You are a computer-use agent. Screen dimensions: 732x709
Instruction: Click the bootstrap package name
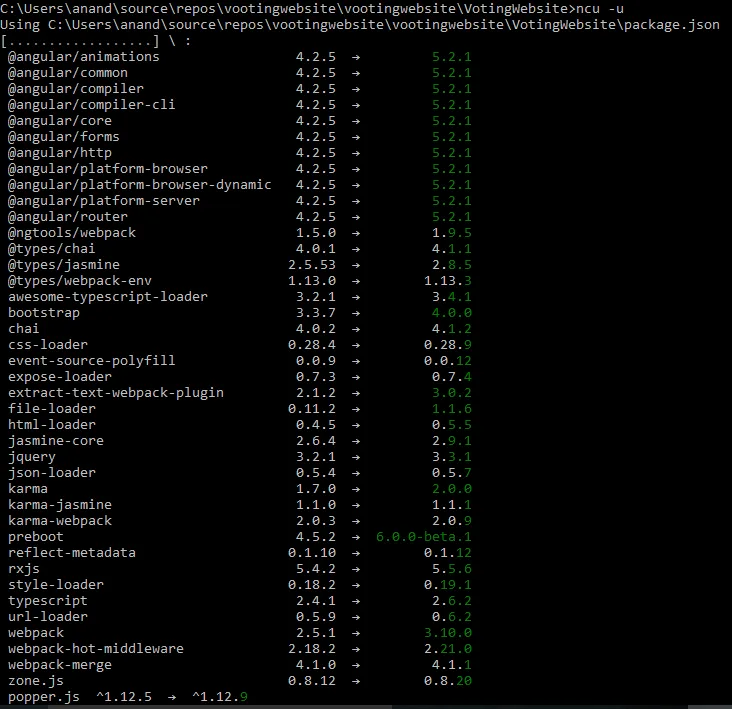44,313
